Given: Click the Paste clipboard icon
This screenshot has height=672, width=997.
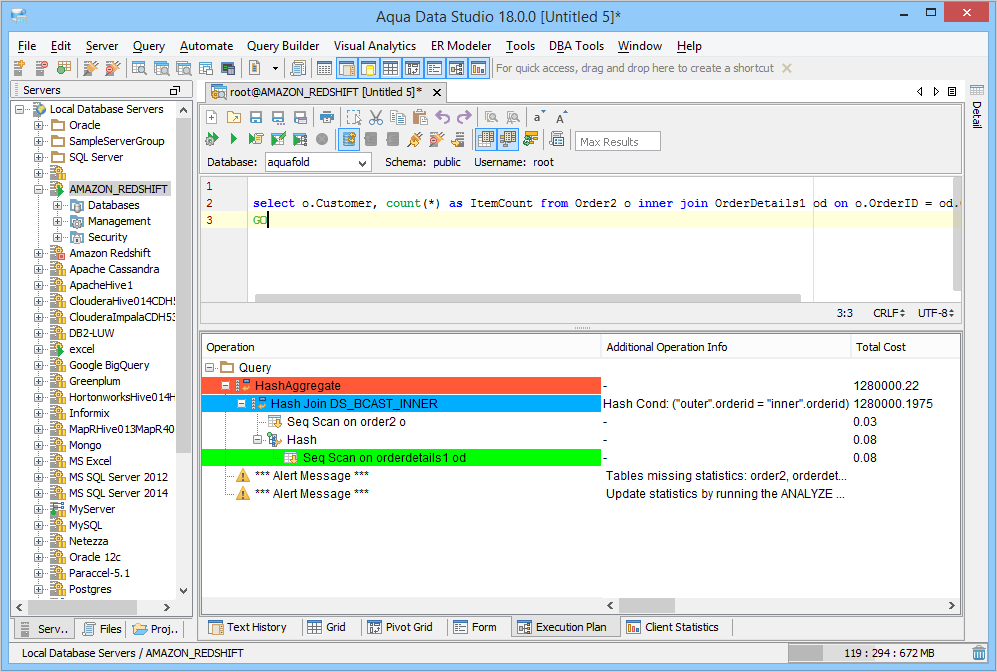Looking at the screenshot, I should click(x=420, y=117).
